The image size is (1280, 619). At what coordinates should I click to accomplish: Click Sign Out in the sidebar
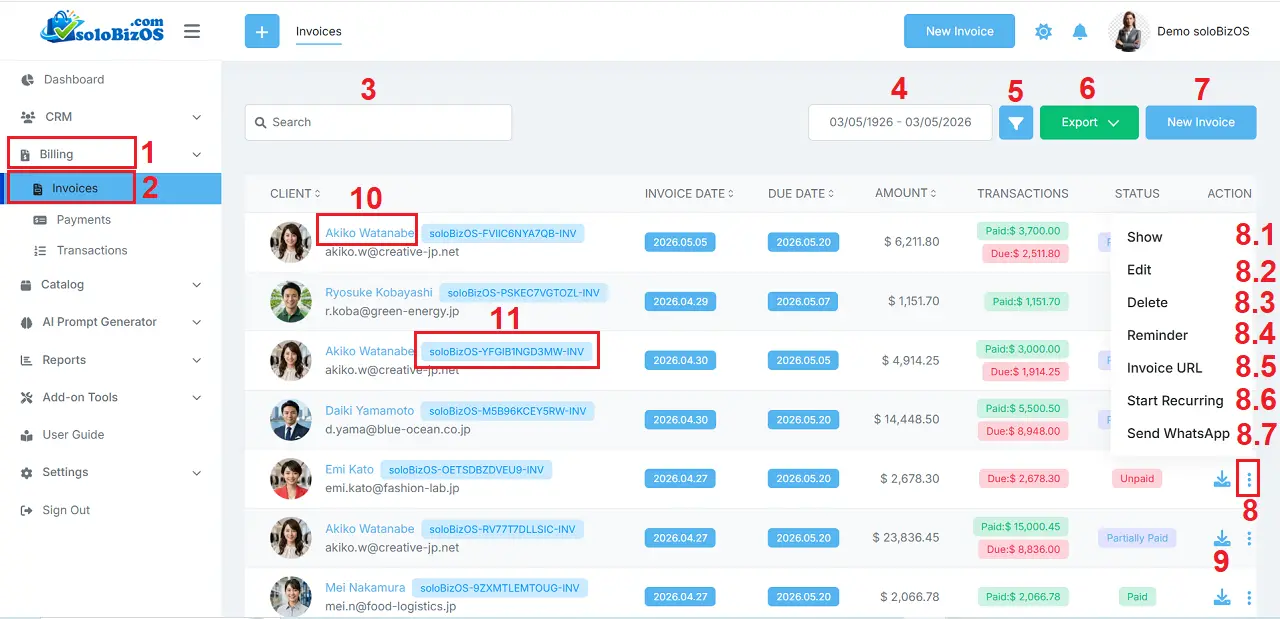click(66, 510)
